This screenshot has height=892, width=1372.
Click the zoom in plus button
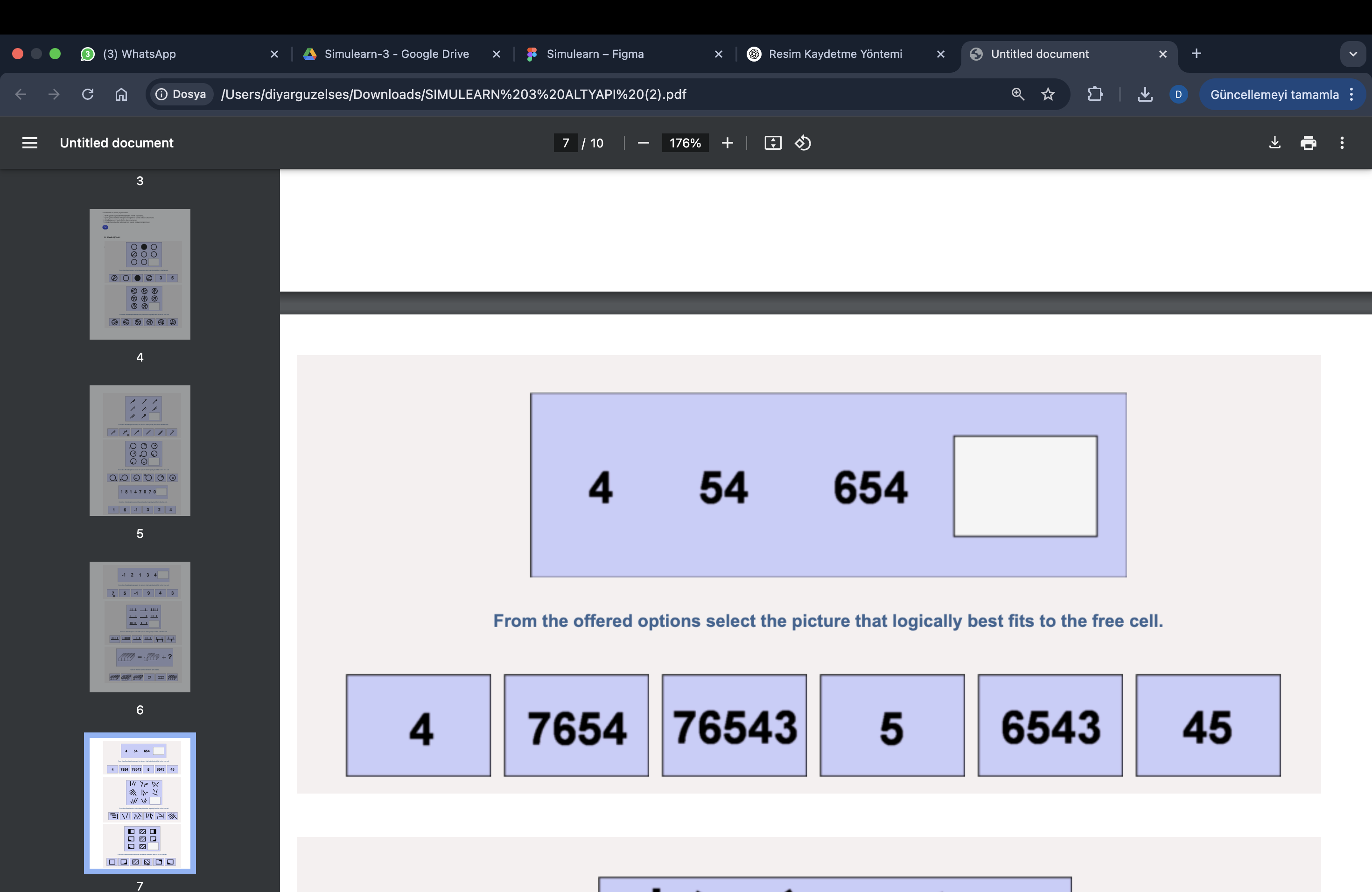[727, 143]
